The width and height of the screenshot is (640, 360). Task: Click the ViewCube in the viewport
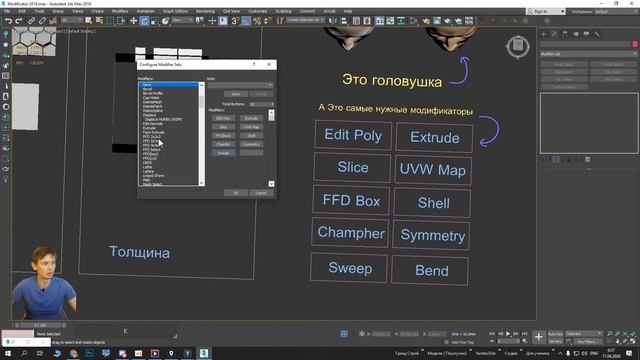click(x=518, y=46)
